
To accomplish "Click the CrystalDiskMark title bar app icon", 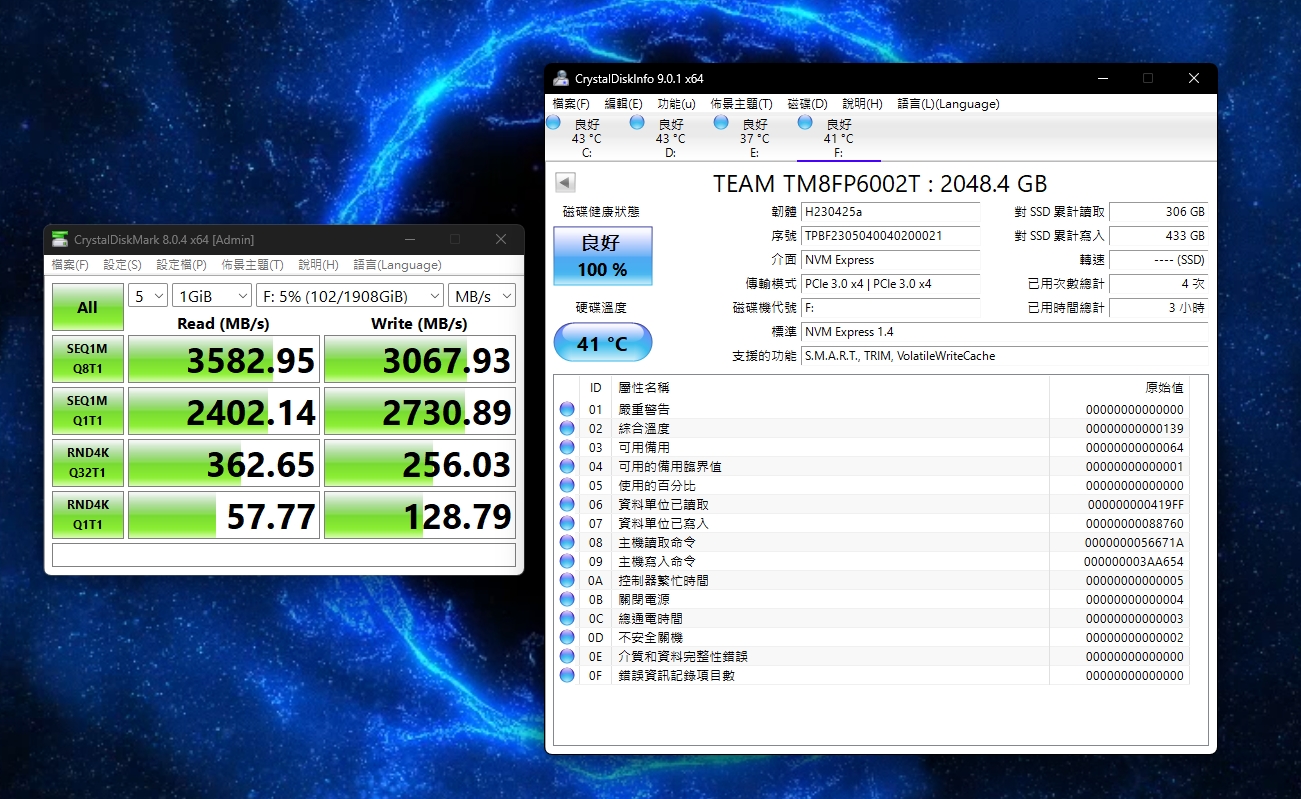I will (60, 239).
